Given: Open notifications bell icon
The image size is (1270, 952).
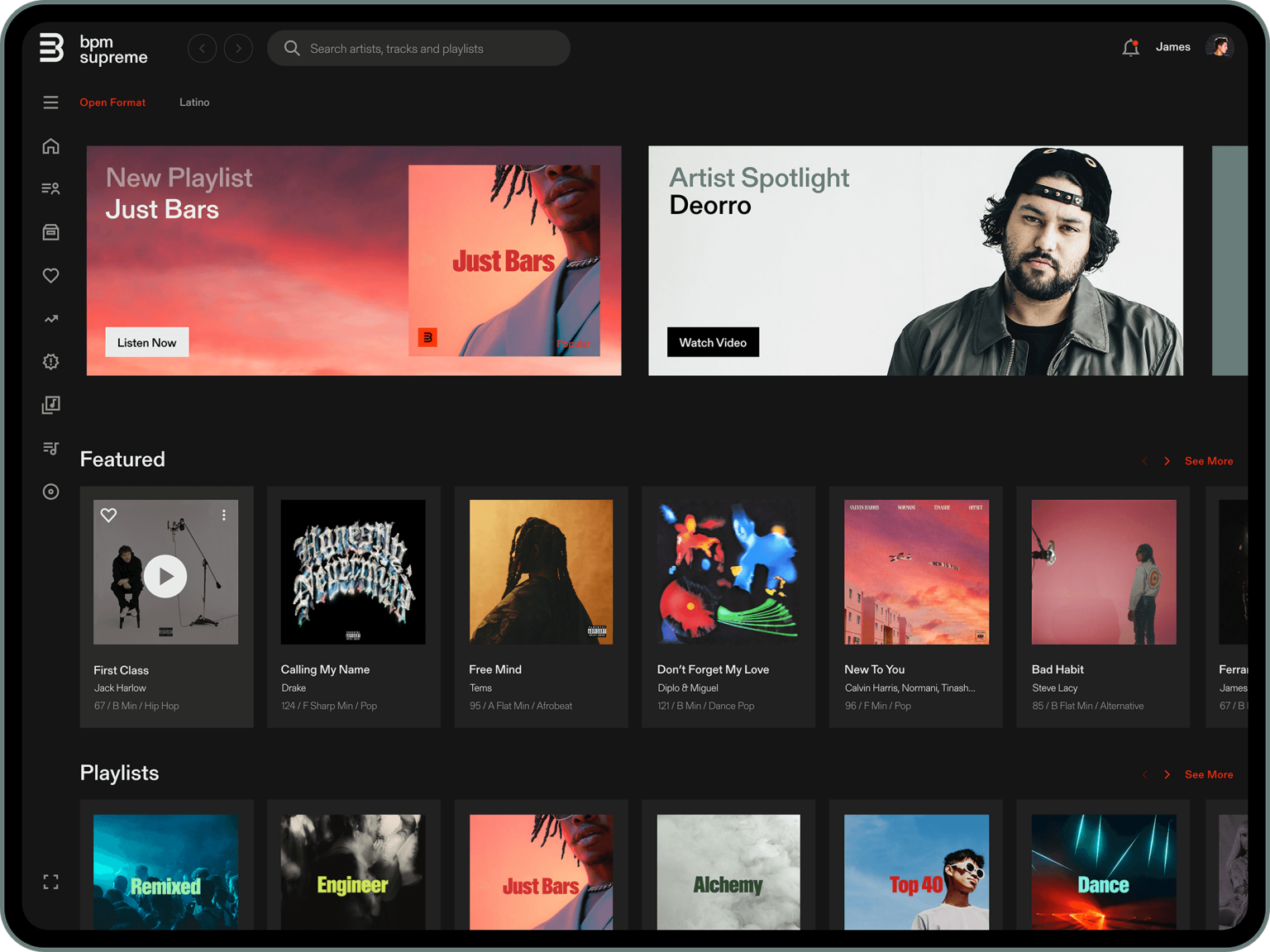Looking at the screenshot, I should tap(1130, 48).
